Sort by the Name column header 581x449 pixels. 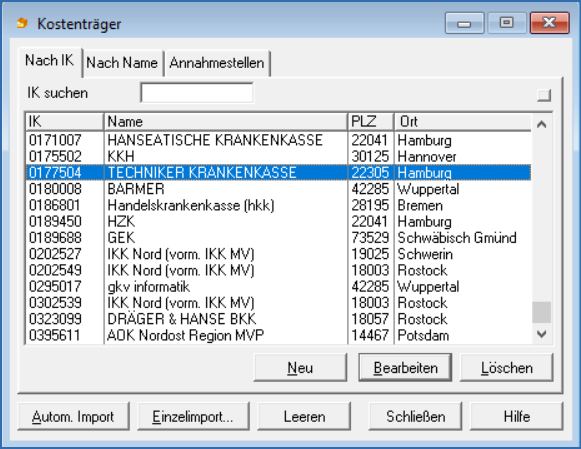[x=226, y=122]
